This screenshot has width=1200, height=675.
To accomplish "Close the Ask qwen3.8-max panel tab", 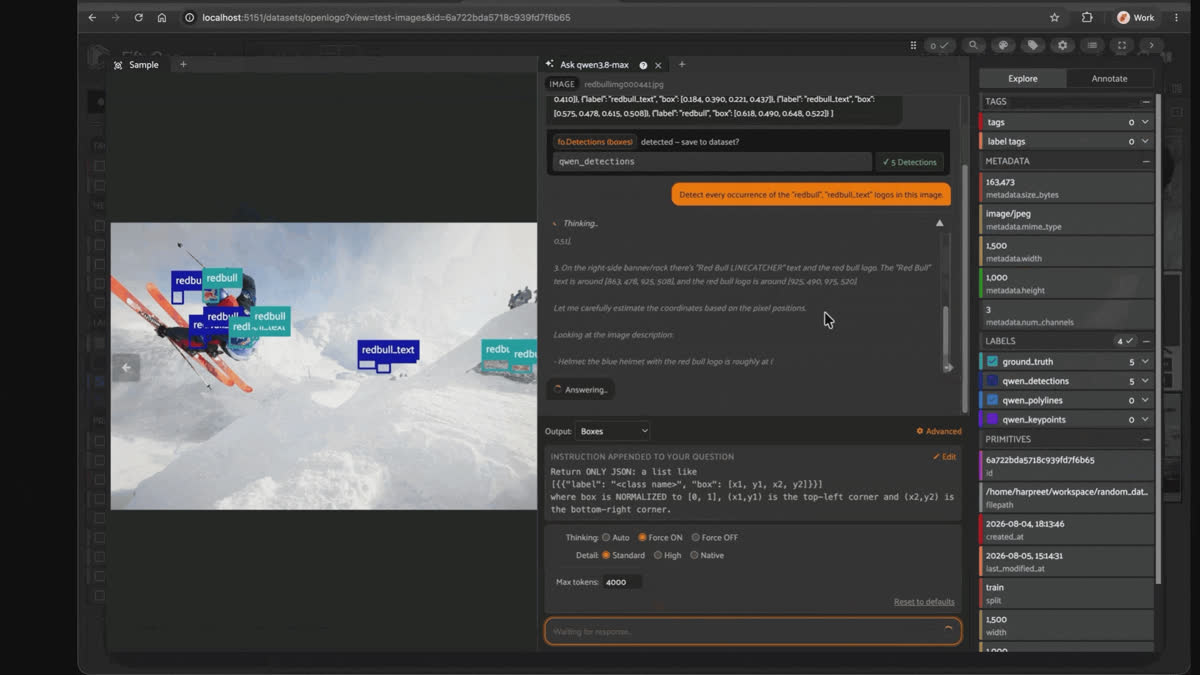I will [658, 65].
